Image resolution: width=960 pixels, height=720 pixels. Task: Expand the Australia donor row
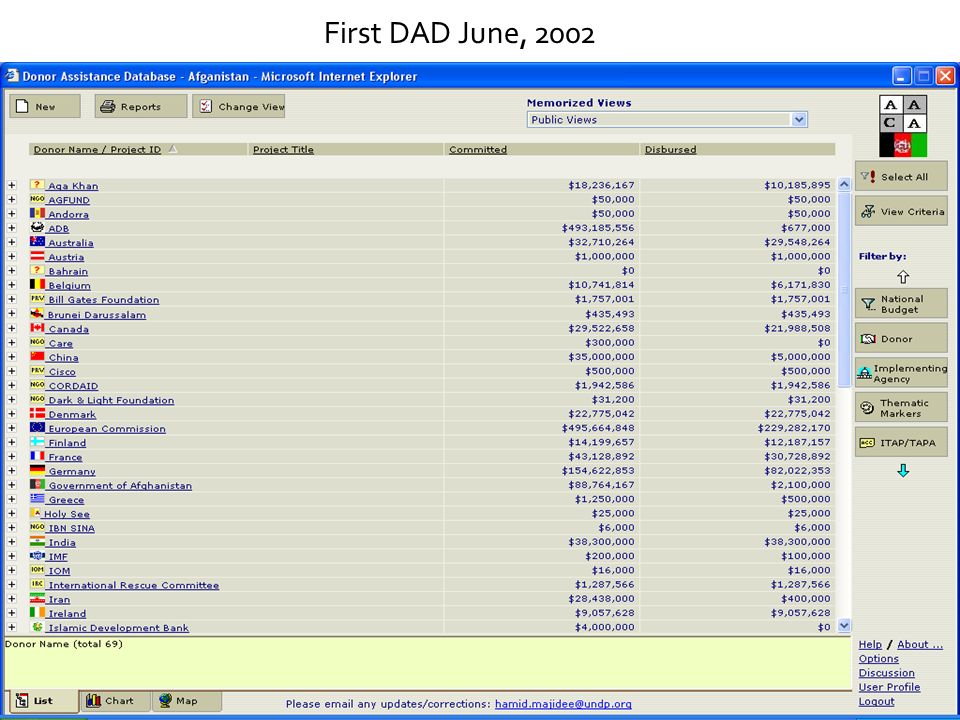(12, 242)
